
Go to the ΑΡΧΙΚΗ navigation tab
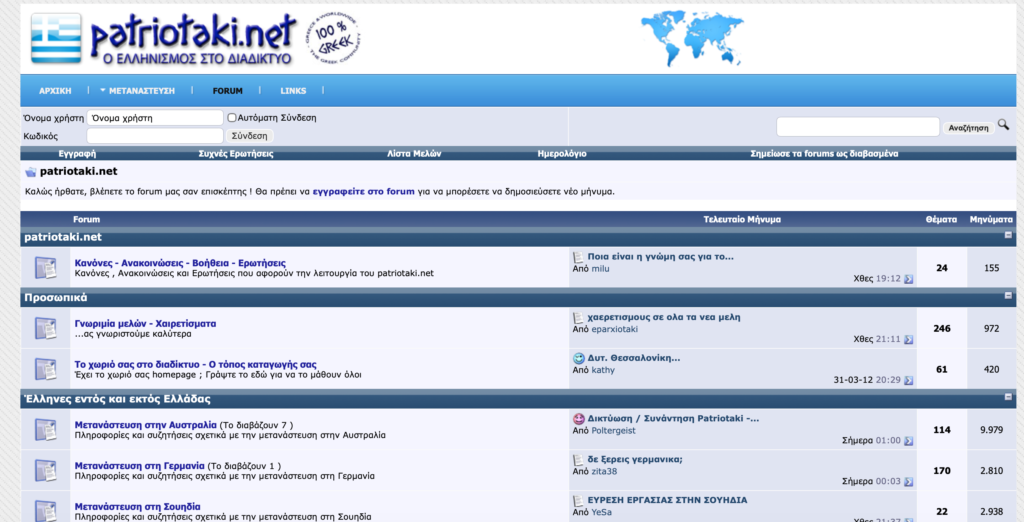(x=55, y=90)
